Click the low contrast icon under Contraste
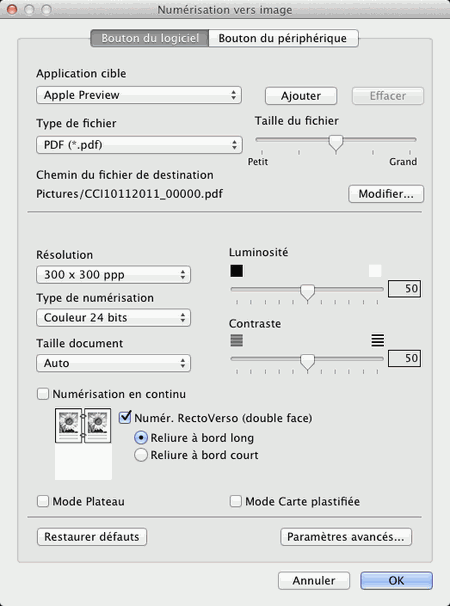Viewport: 450px width, 606px height. pyautogui.click(x=237, y=340)
